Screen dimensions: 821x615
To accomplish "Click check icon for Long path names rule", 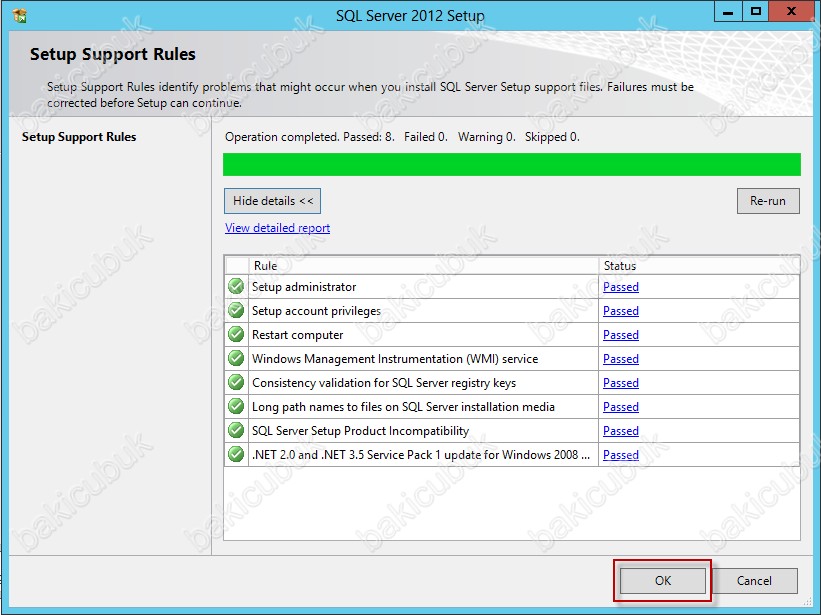I will tap(236, 407).
